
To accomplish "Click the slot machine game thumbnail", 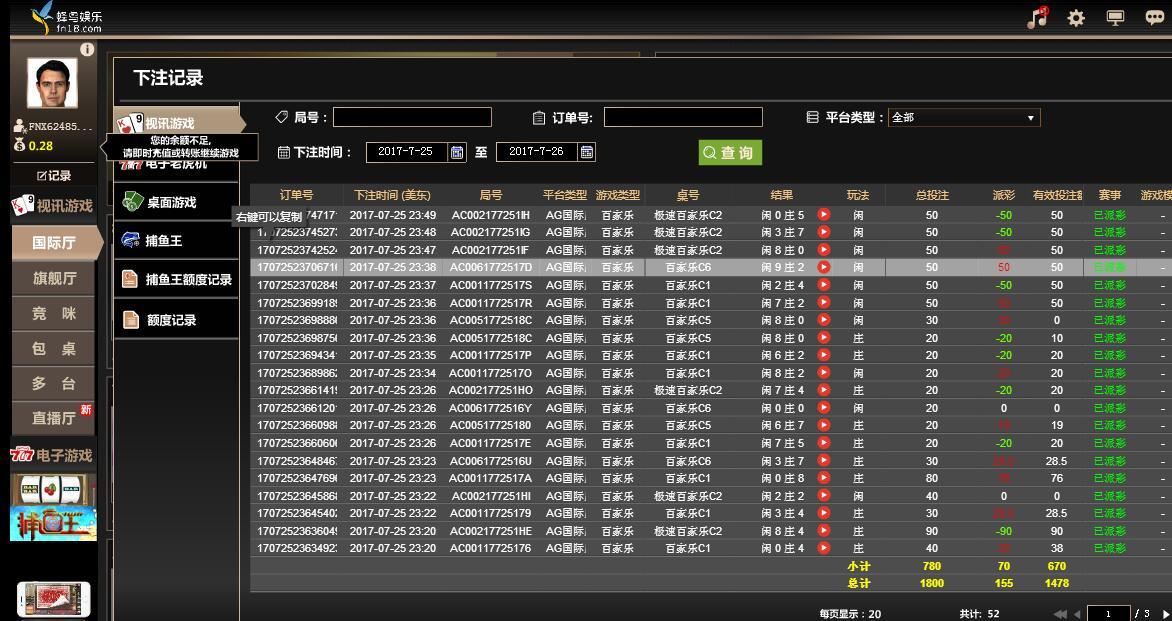I will click(x=53, y=489).
